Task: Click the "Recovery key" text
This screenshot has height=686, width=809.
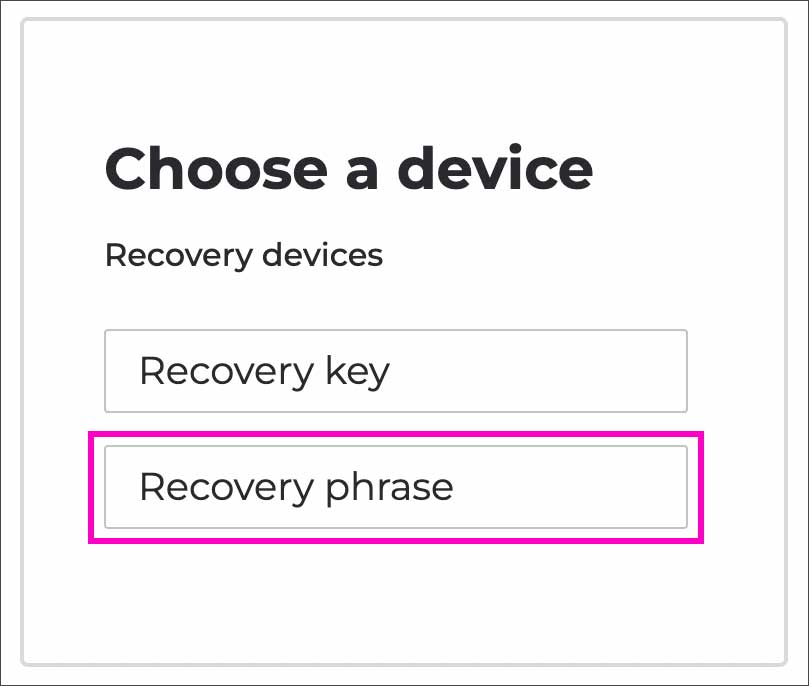Action: [264, 371]
